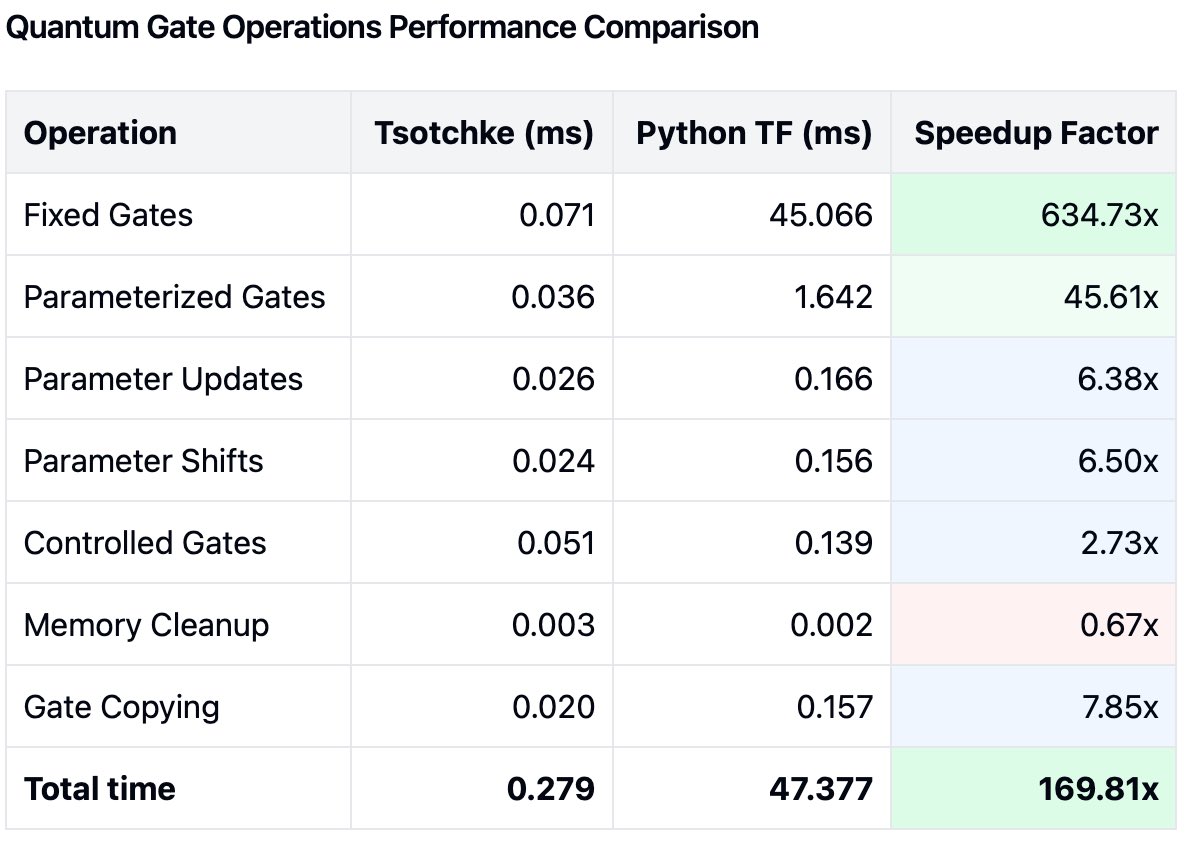
Task: Click the 45.066 Python TF value
Action: pos(821,215)
